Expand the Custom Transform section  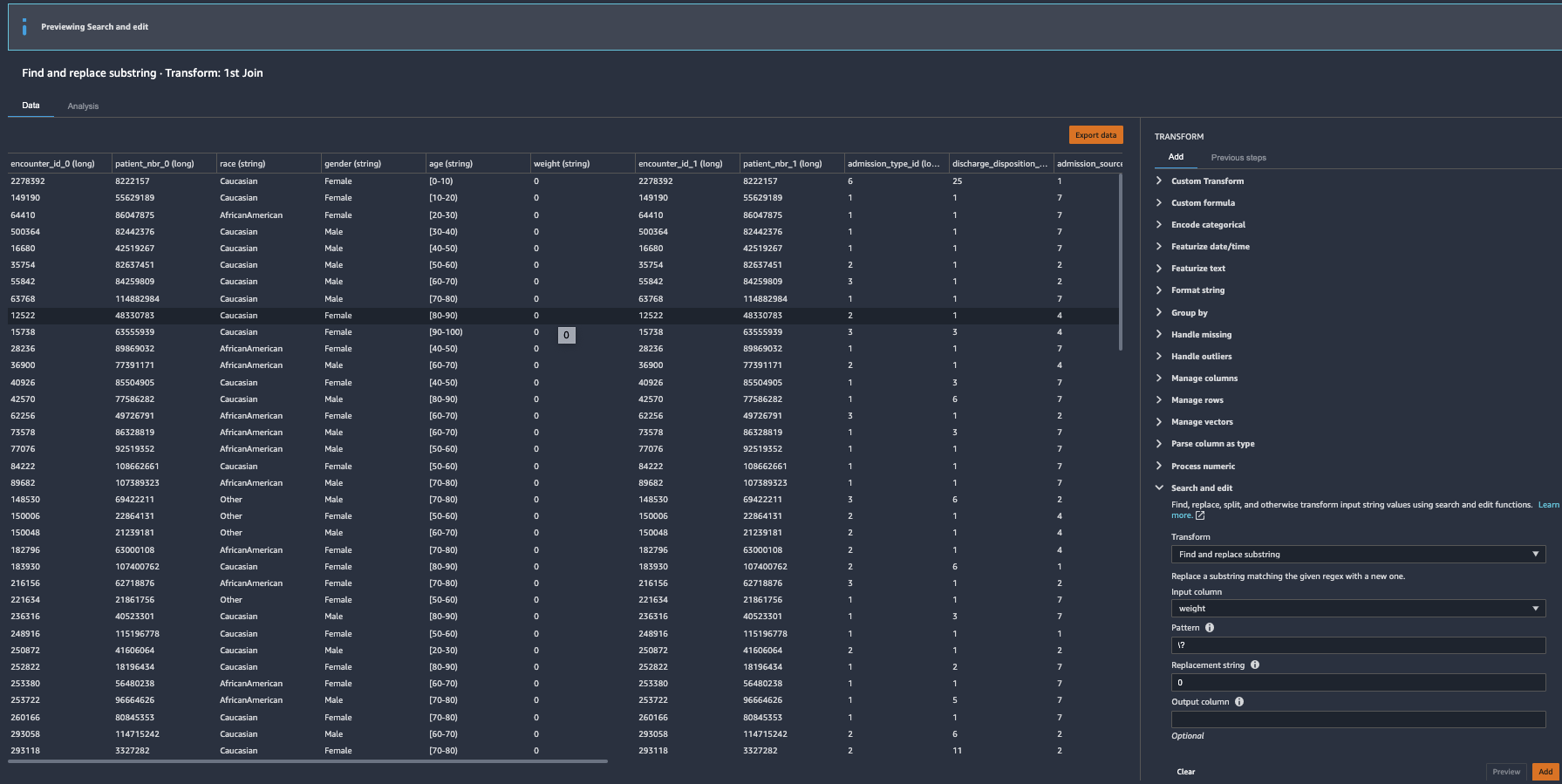coord(1207,181)
